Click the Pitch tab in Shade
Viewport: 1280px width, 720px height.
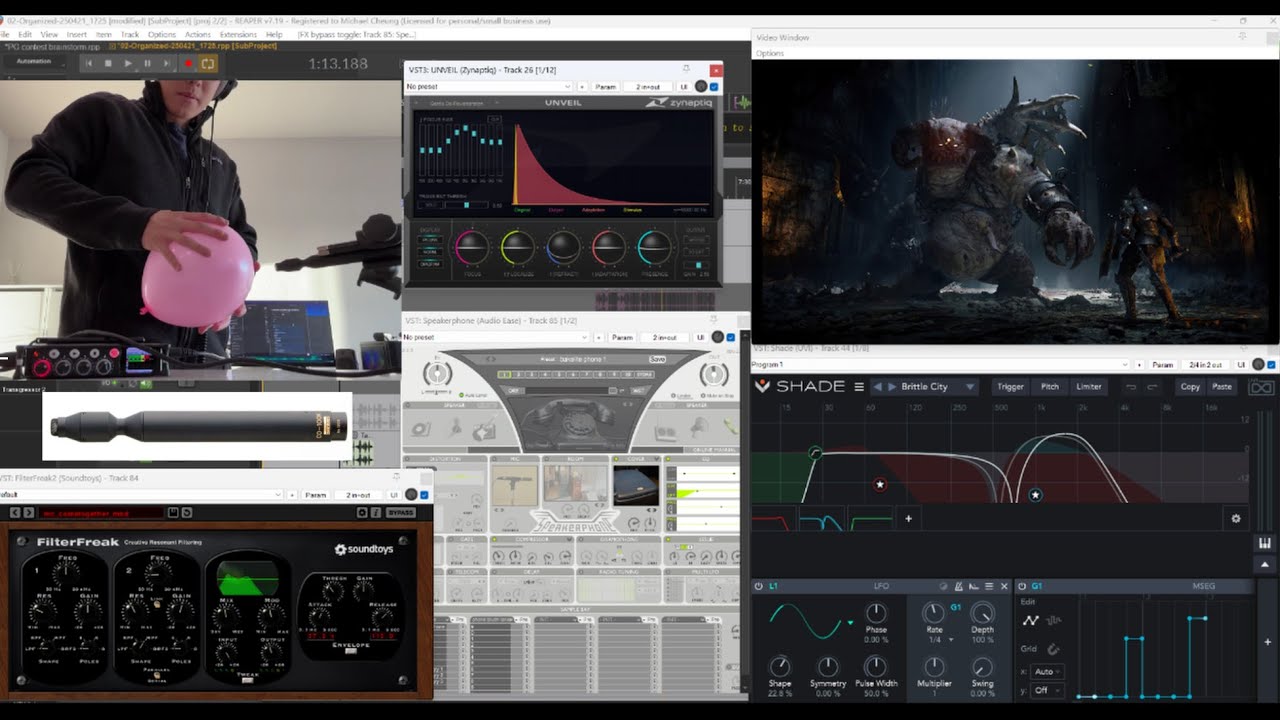tap(1050, 386)
